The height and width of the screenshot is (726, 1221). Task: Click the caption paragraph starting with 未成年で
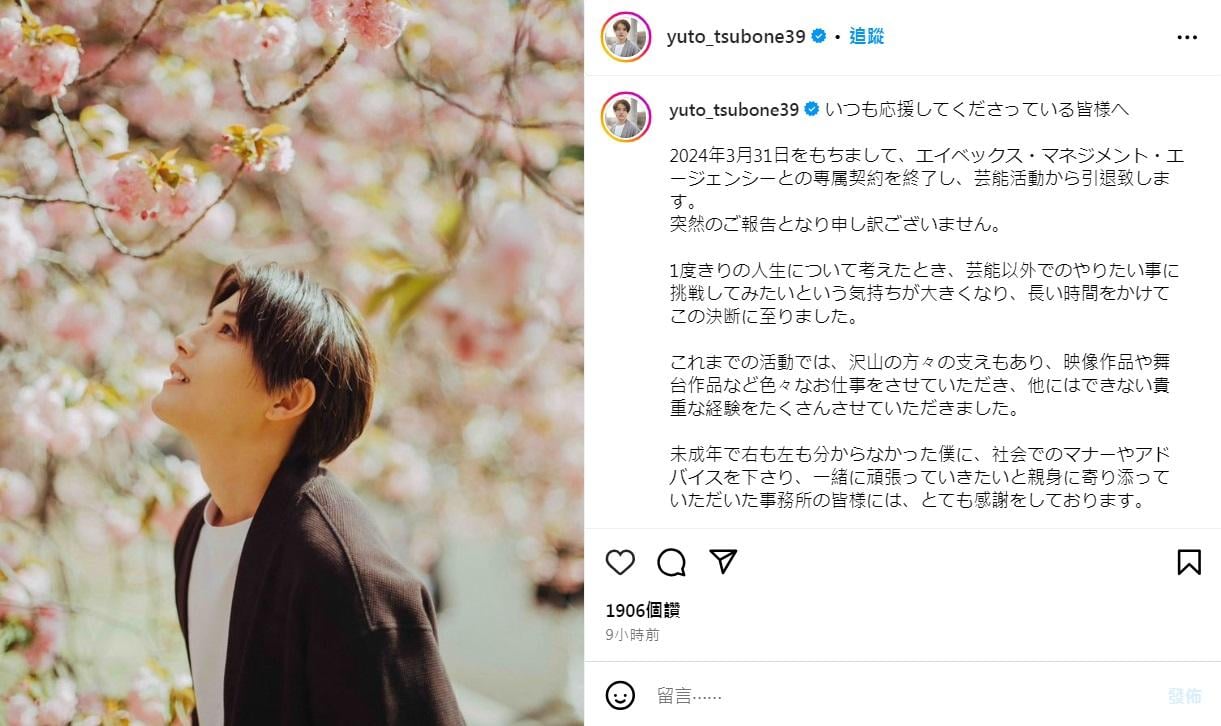[919, 477]
